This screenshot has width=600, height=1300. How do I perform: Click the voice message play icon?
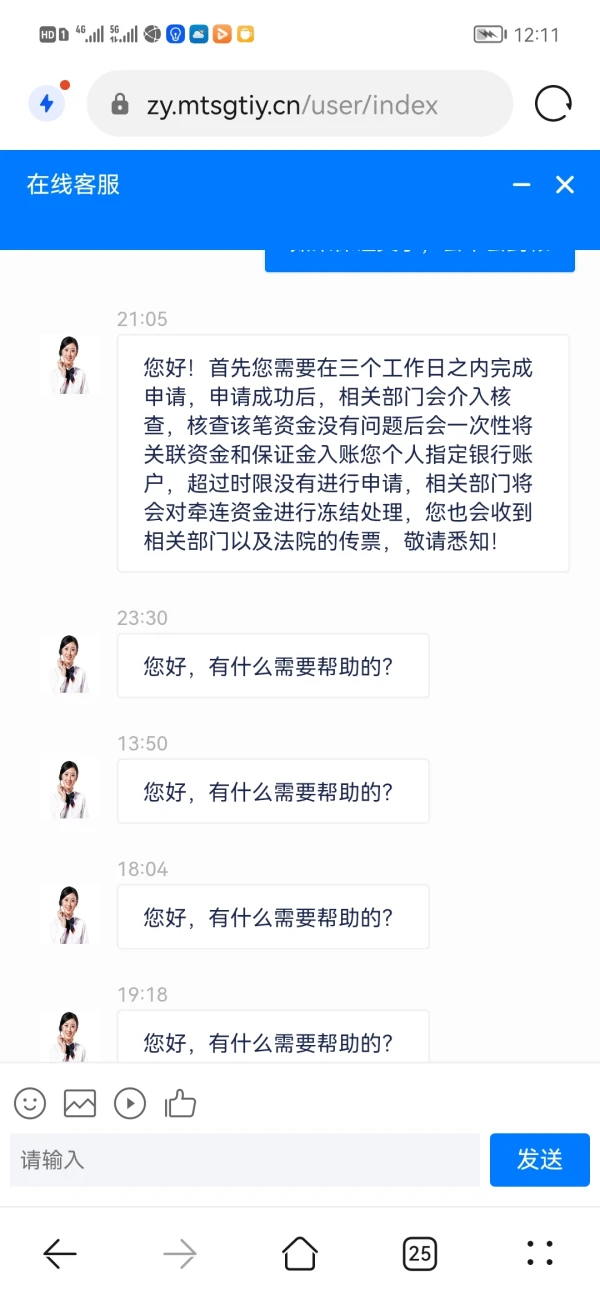coord(129,1103)
